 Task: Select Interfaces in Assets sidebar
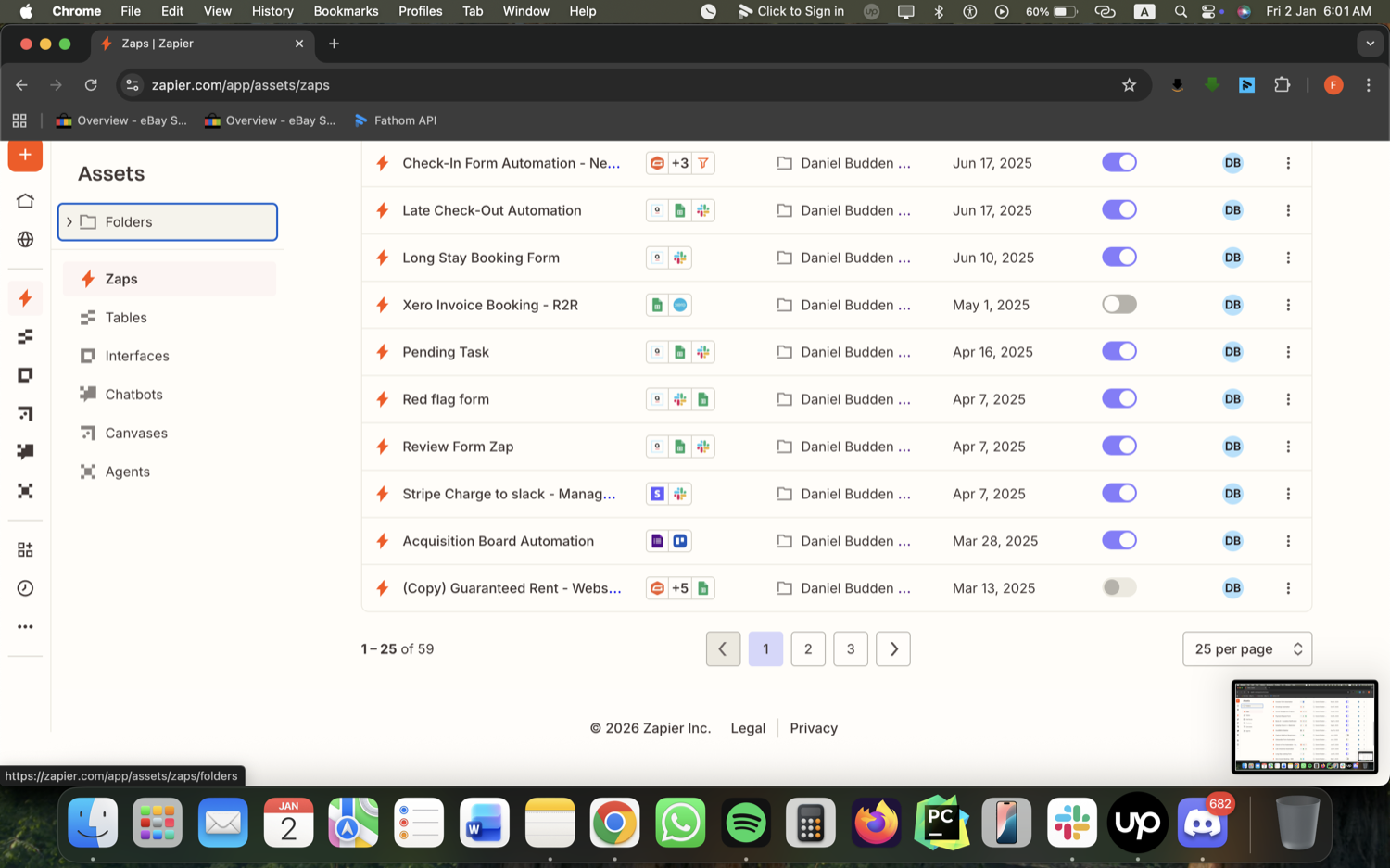tap(170, 356)
